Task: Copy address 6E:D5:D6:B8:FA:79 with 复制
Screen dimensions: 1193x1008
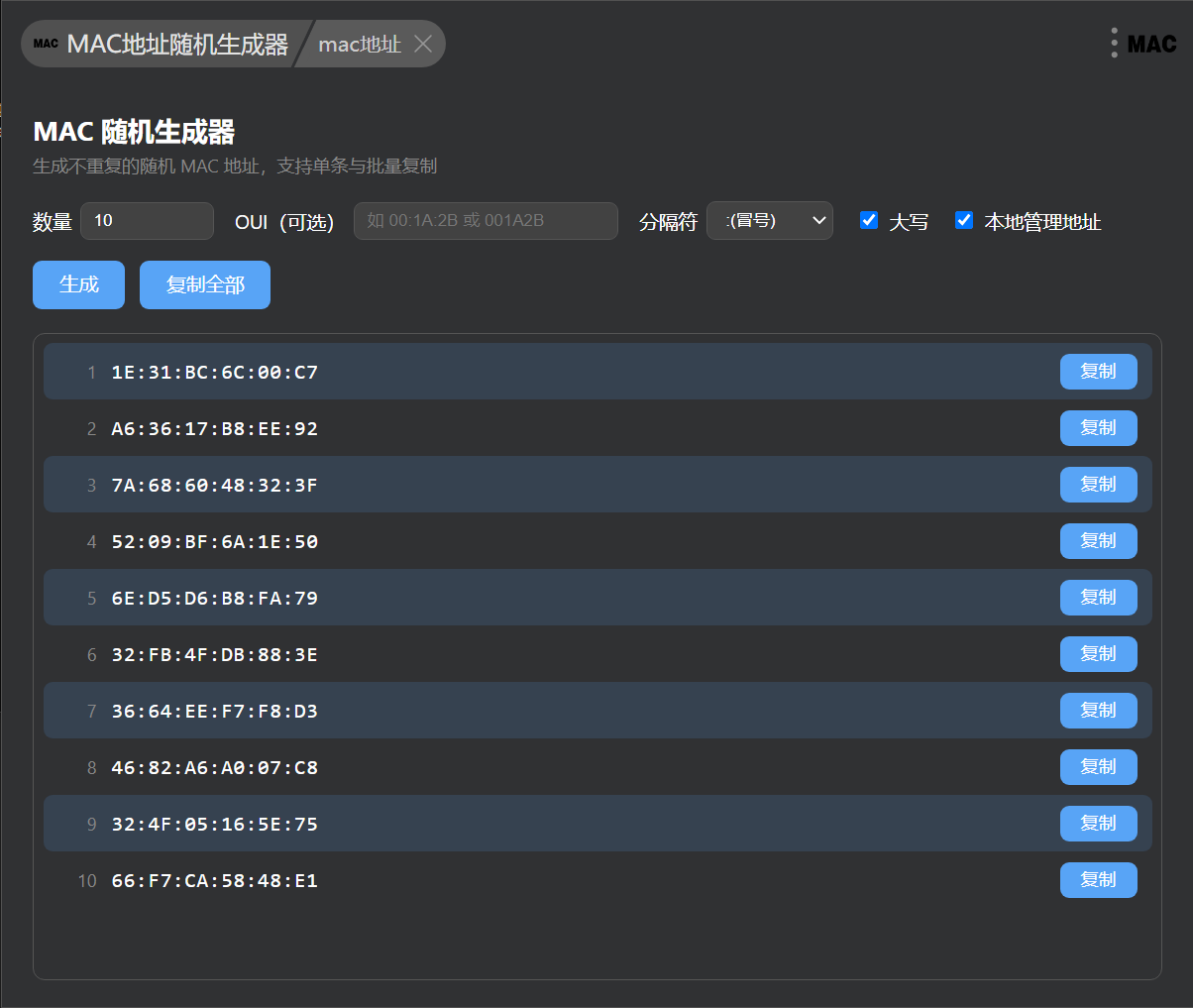Action: pos(1099,598)
